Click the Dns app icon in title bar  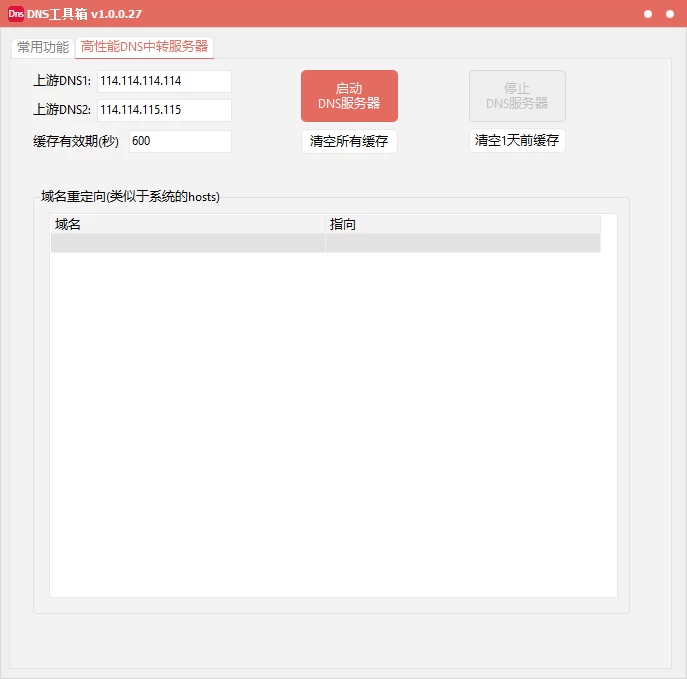tap(16, 14)
